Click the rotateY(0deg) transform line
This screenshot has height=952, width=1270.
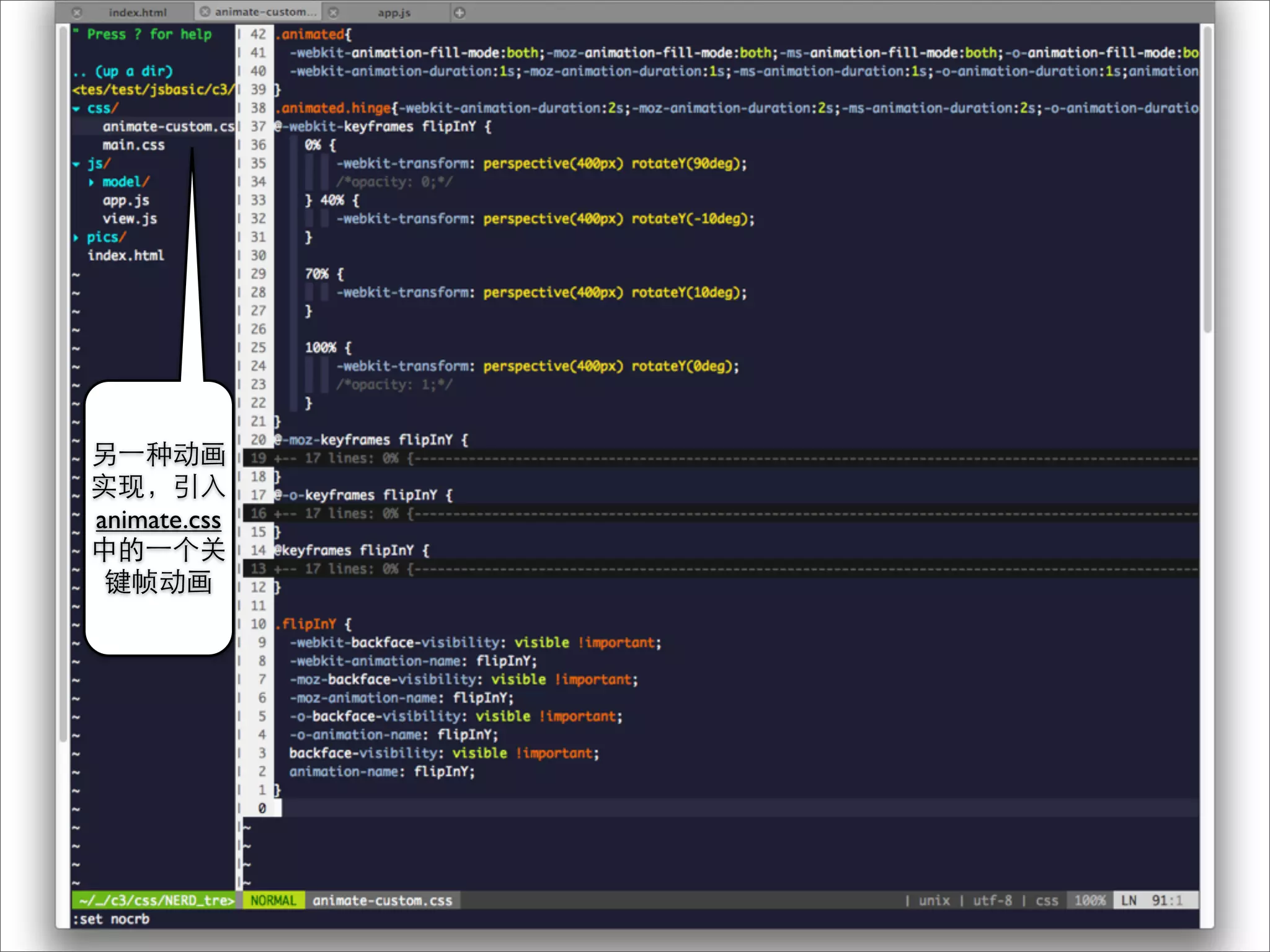pos(538,366)
